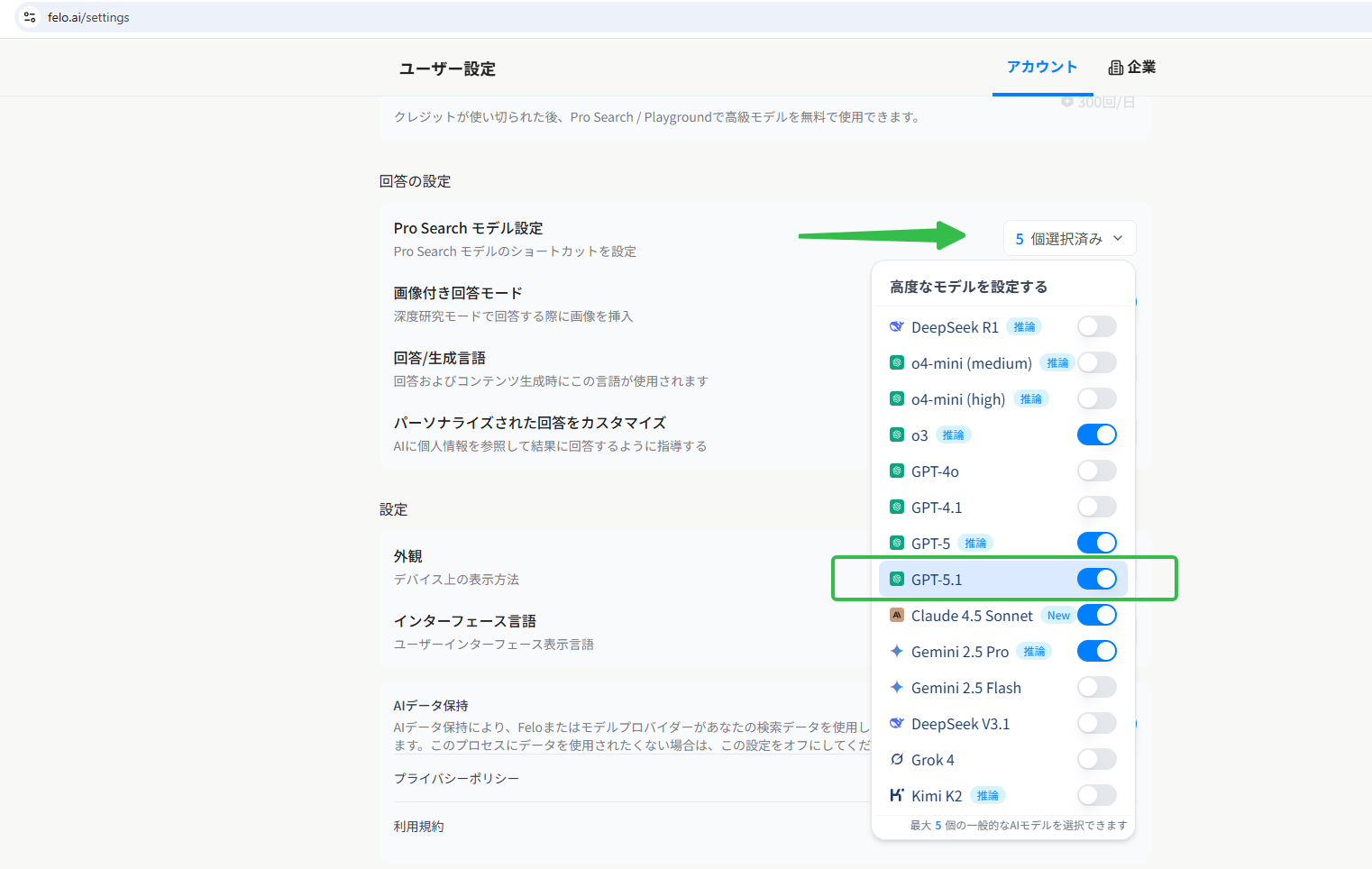Click the Gemini icon next to Gemini 2.5 Flash

click(897, 687)
